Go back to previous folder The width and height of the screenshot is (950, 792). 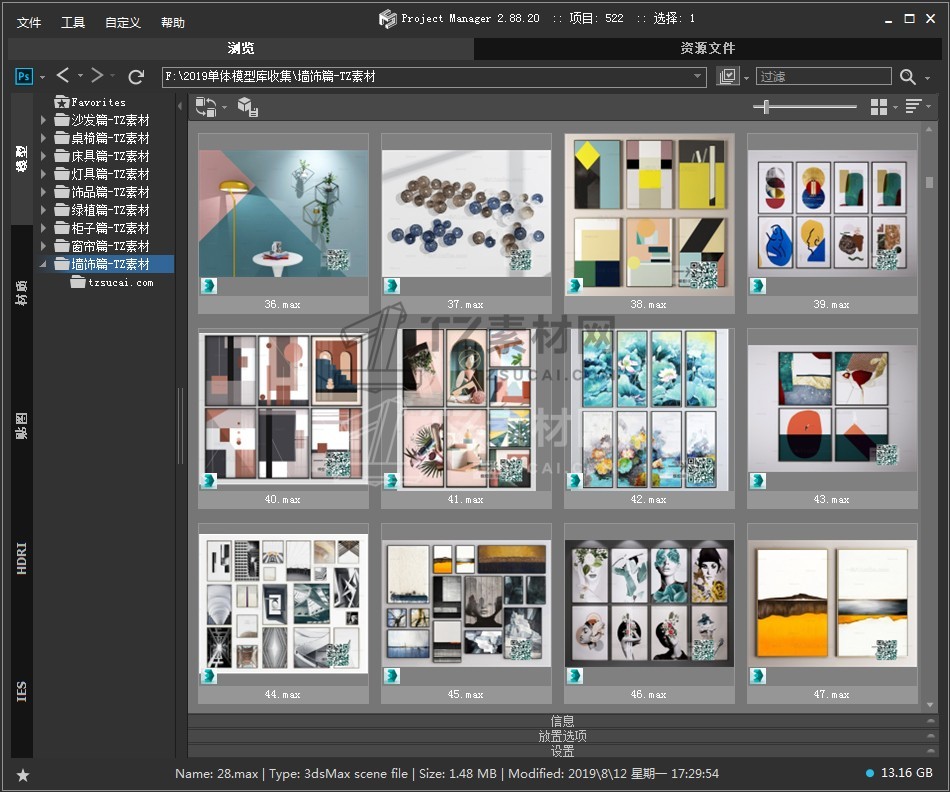63,76
